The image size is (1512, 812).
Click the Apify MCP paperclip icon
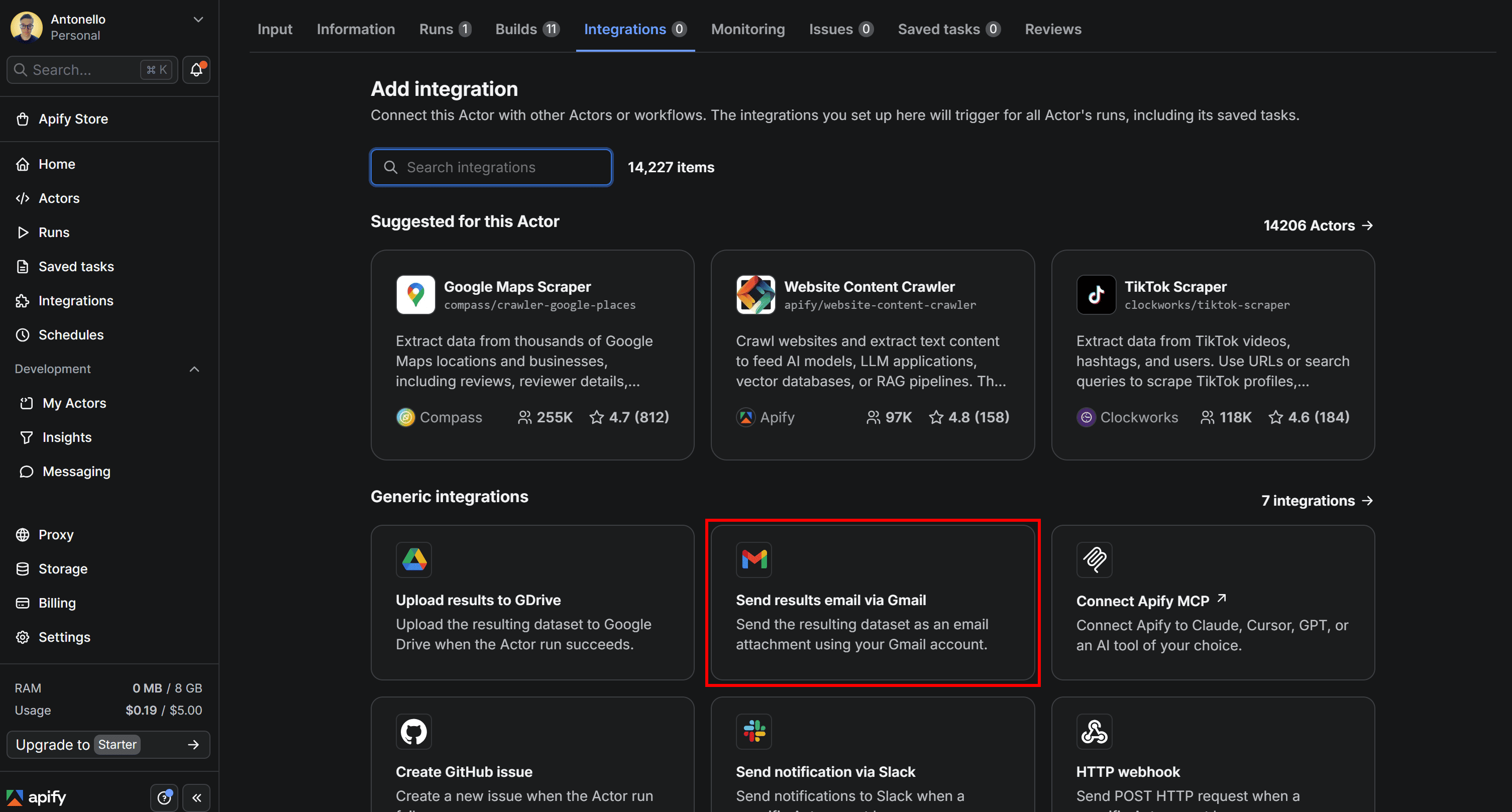coord(1094,560)
